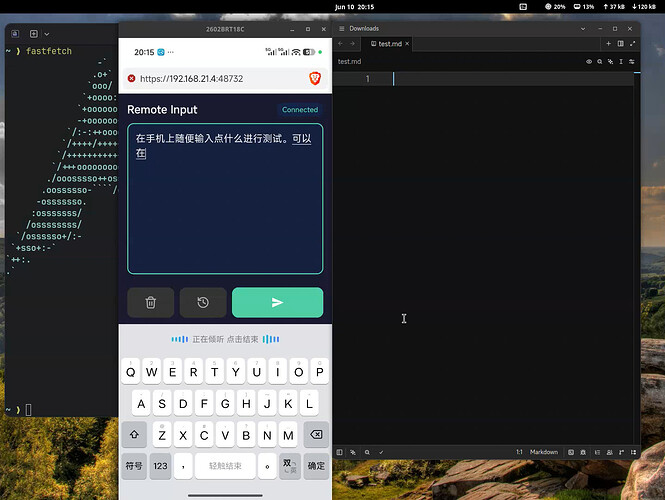665x500 pixels.
Task: Zoom the editor pane with expand icon
Action: (x=632, y=43)
